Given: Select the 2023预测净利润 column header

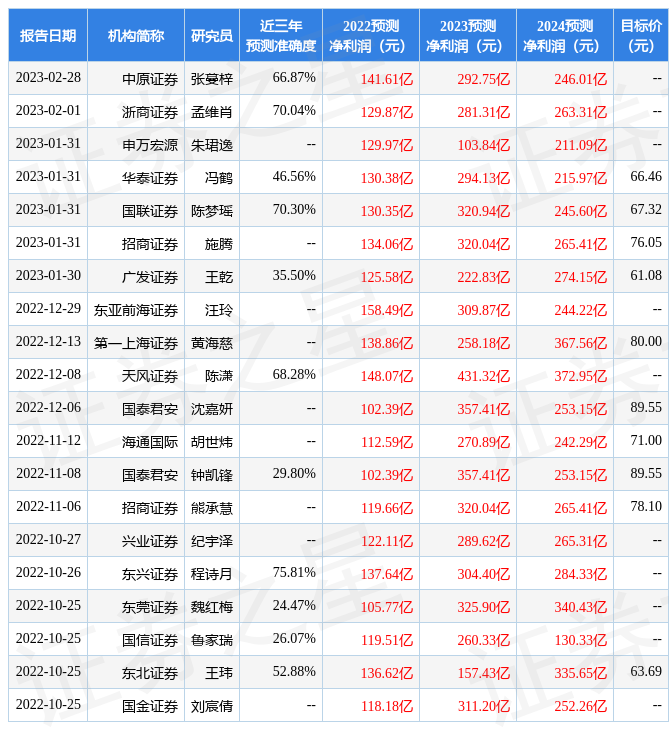Looking at the screenshot, I should tap(467, 35).
